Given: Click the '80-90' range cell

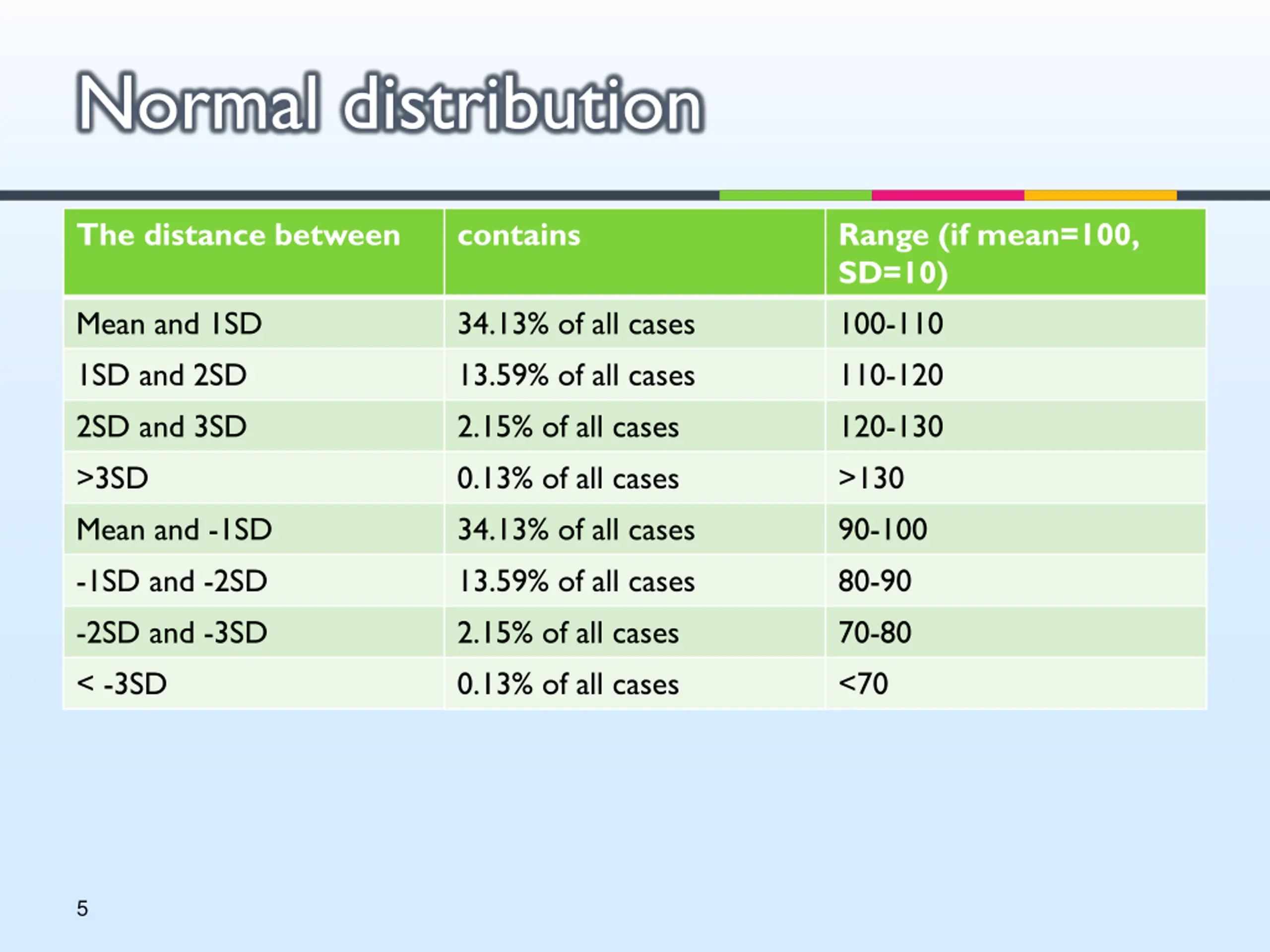Looking at the screenshot, I should click(x=1016, y=581).
